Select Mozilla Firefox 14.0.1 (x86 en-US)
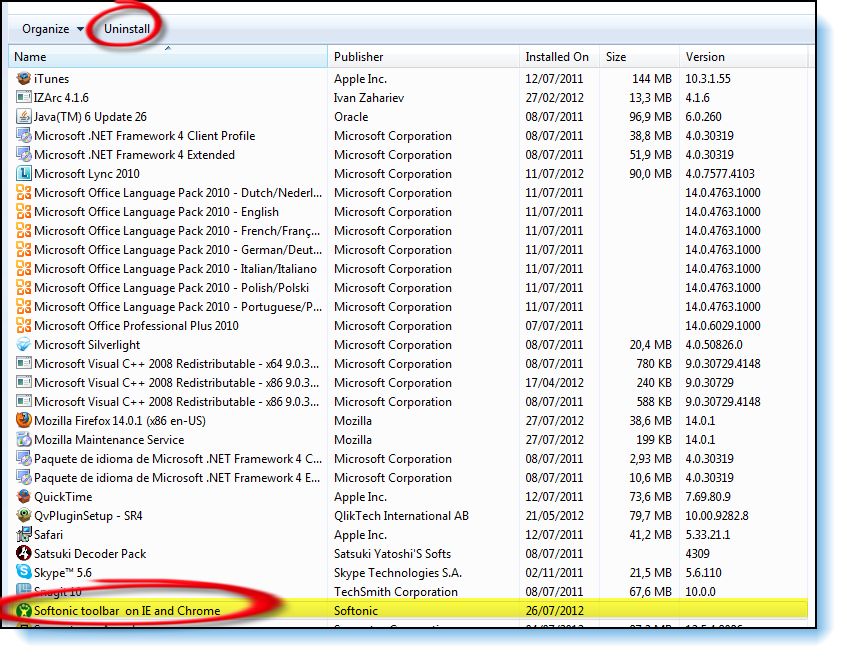The image size is (847, 659). coord(120,420)
